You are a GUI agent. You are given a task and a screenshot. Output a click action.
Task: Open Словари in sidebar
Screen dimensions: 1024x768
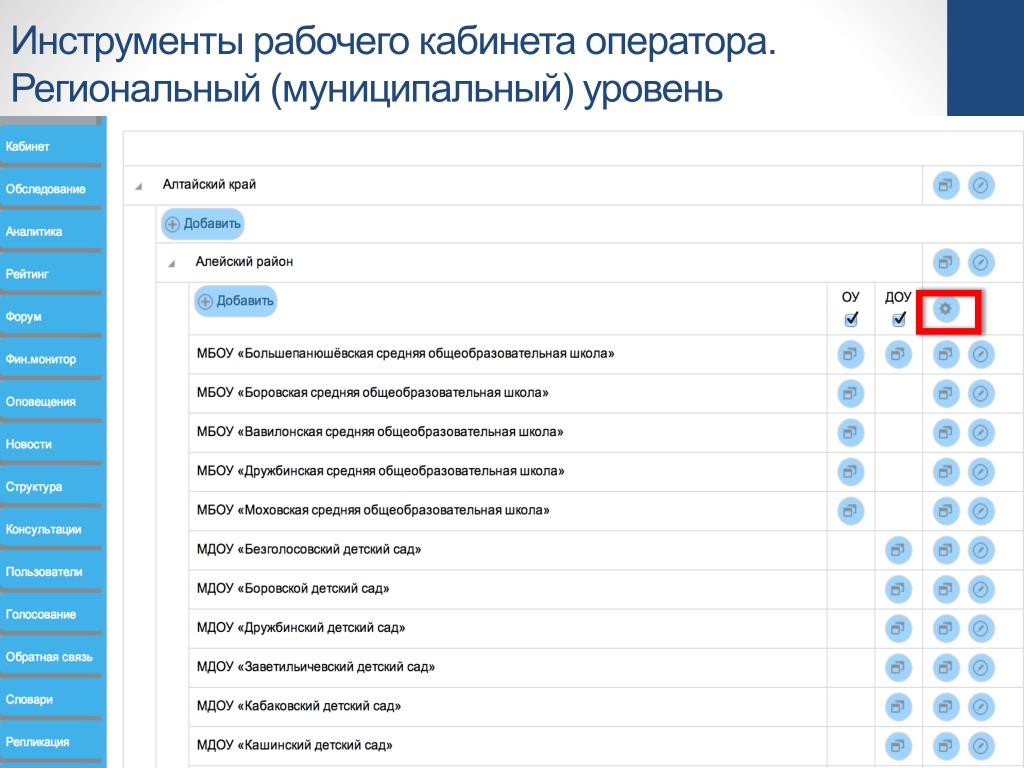coord(51,699)
